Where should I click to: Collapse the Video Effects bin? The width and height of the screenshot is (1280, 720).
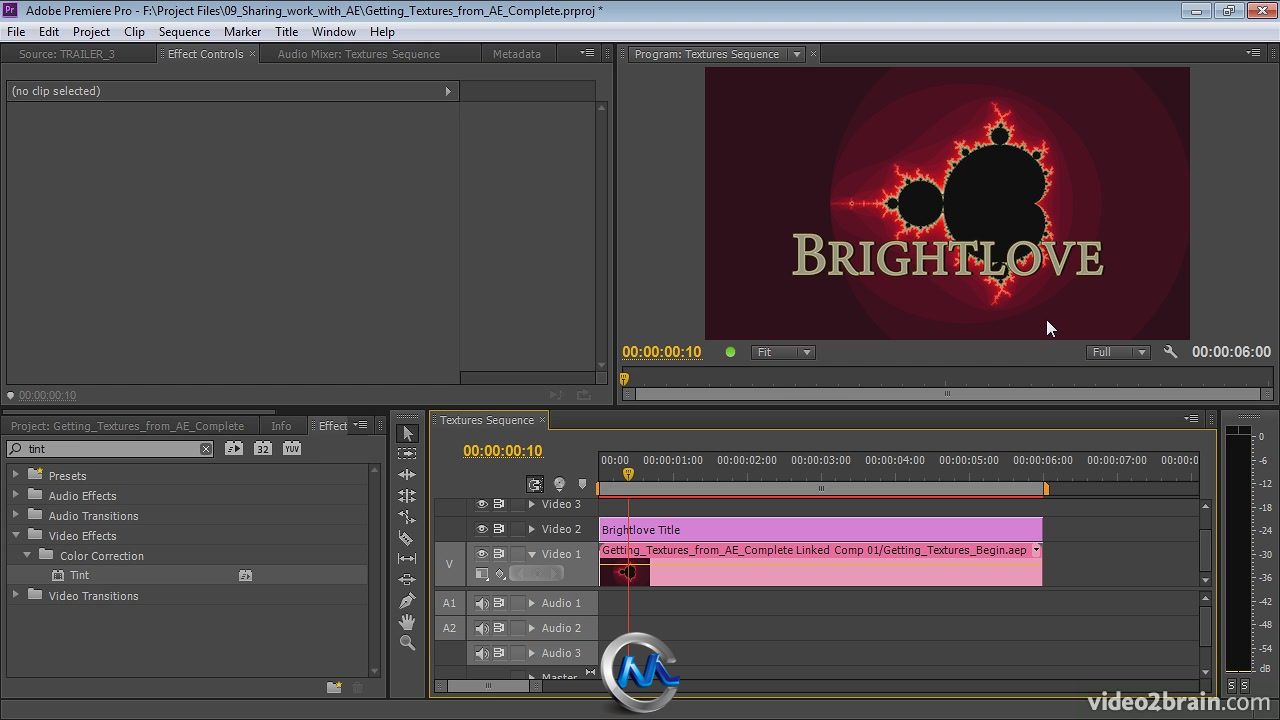click(x=15, y=535)
